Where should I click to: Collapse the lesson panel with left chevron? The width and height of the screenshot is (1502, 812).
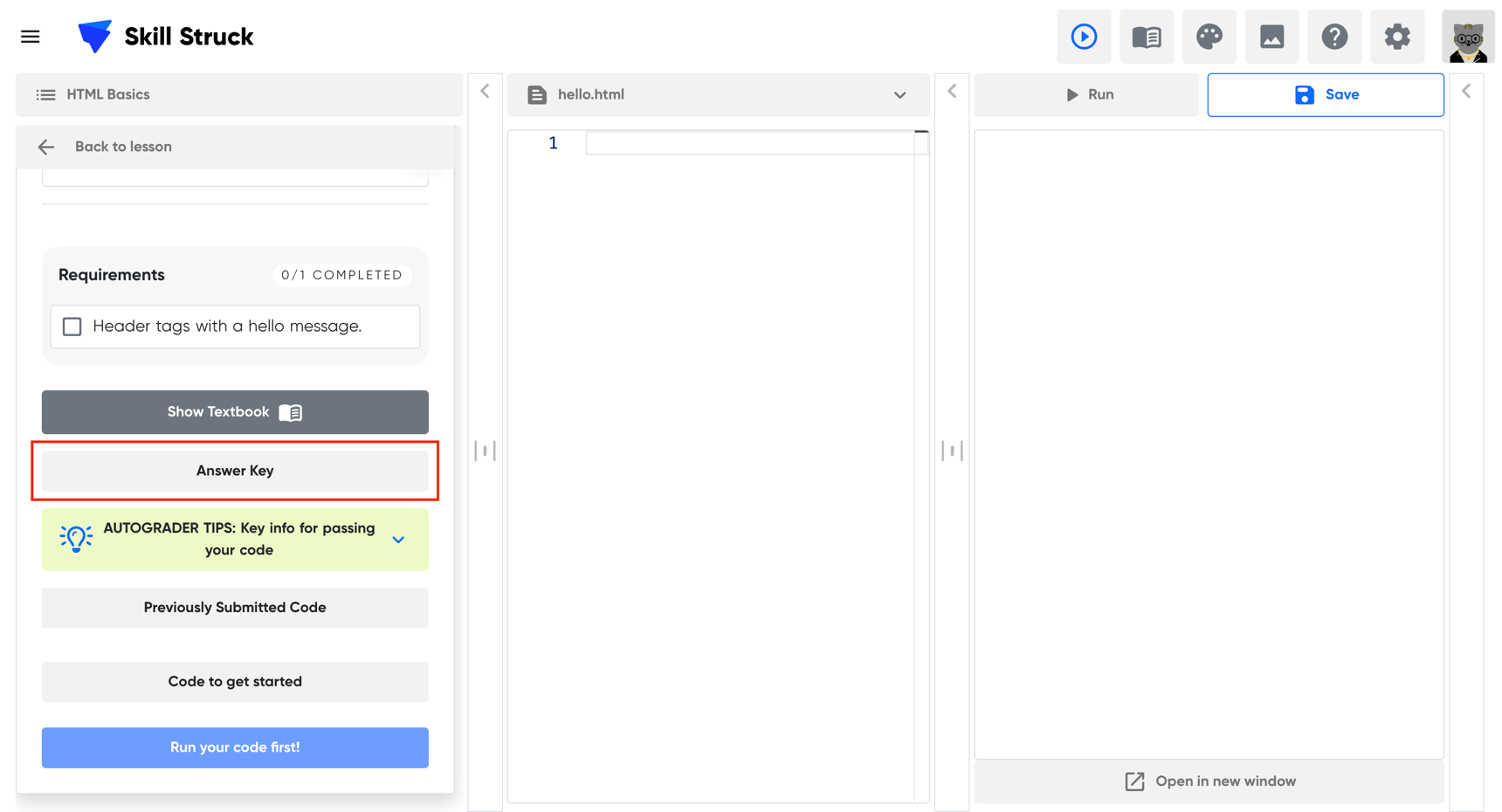(x=485, y=92)
